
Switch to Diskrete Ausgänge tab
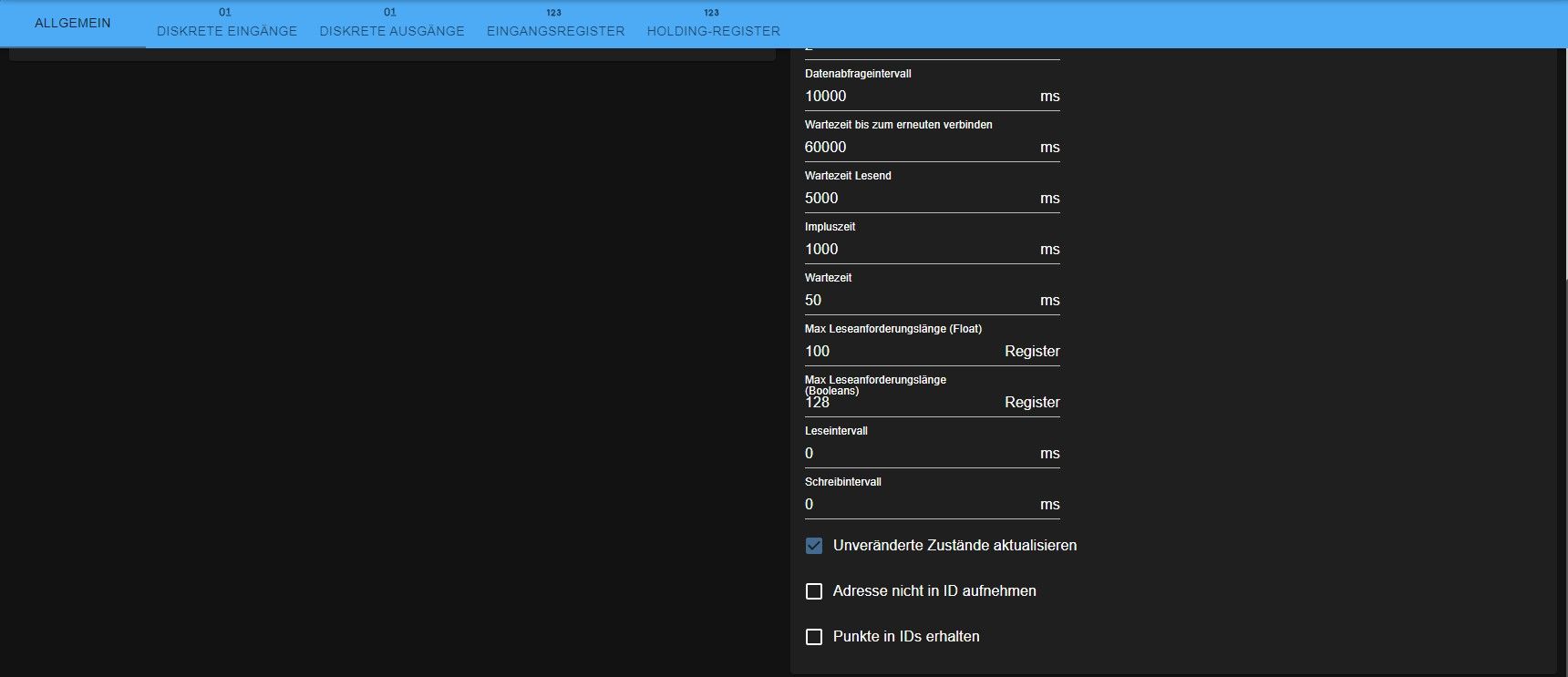pyautogui.click(x=392, y=24)
